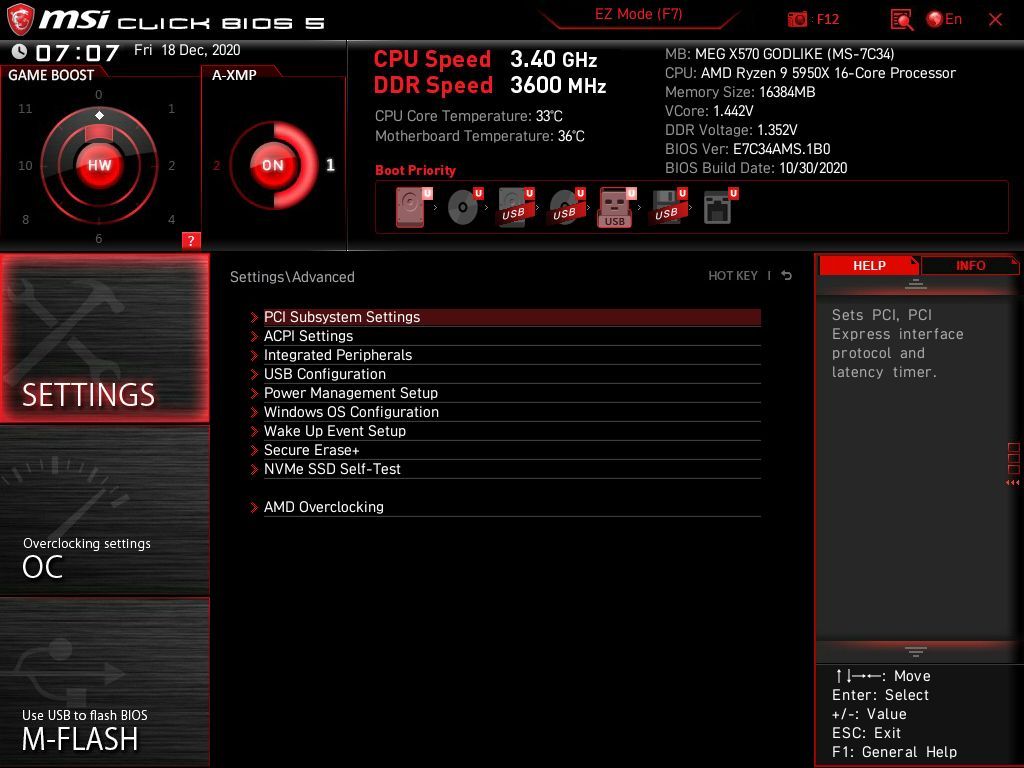Image resolution: width=1024 pixels, height=768 pixels.
Task: Switch to EZ Mode (F7)
Action: coord(638,14)
